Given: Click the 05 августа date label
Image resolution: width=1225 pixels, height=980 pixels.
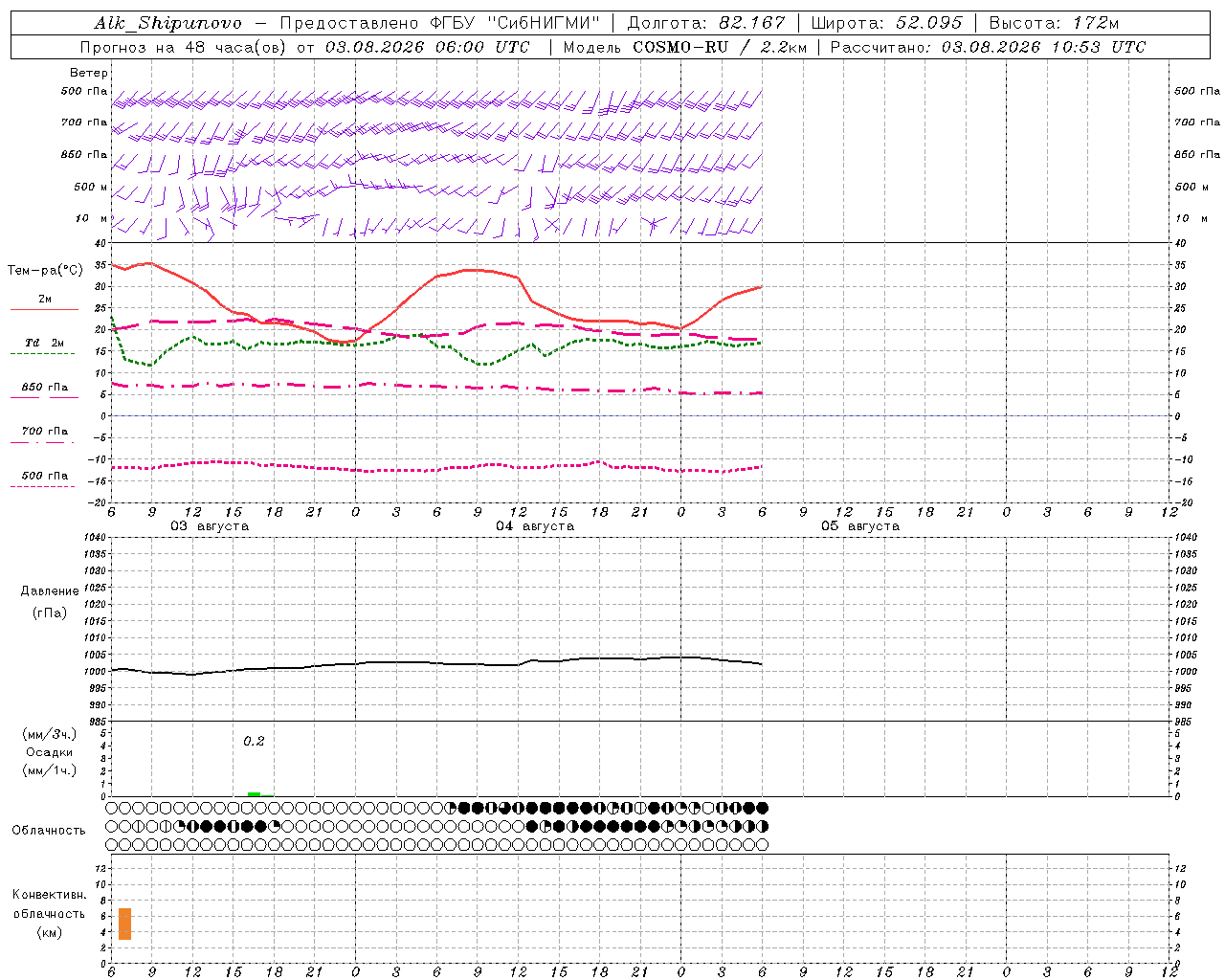Looking at the screenshot, I should pos(860,526).
